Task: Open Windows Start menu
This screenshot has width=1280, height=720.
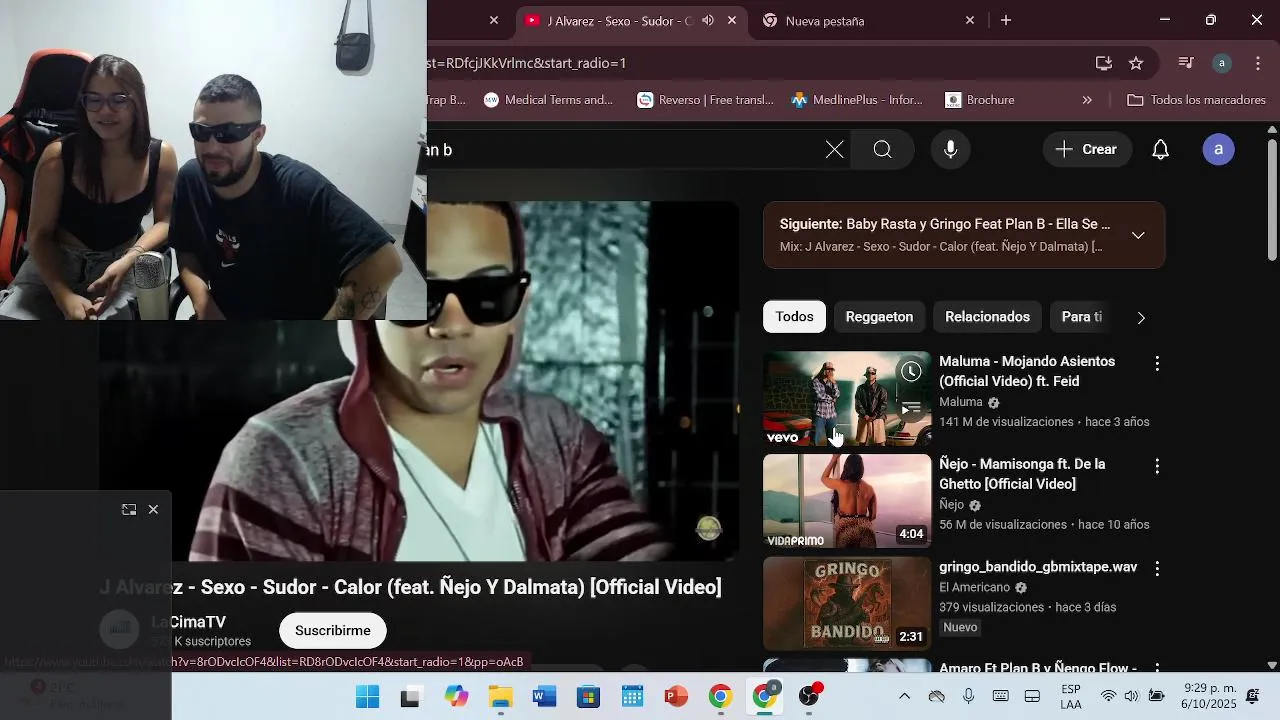Action: 368,697
